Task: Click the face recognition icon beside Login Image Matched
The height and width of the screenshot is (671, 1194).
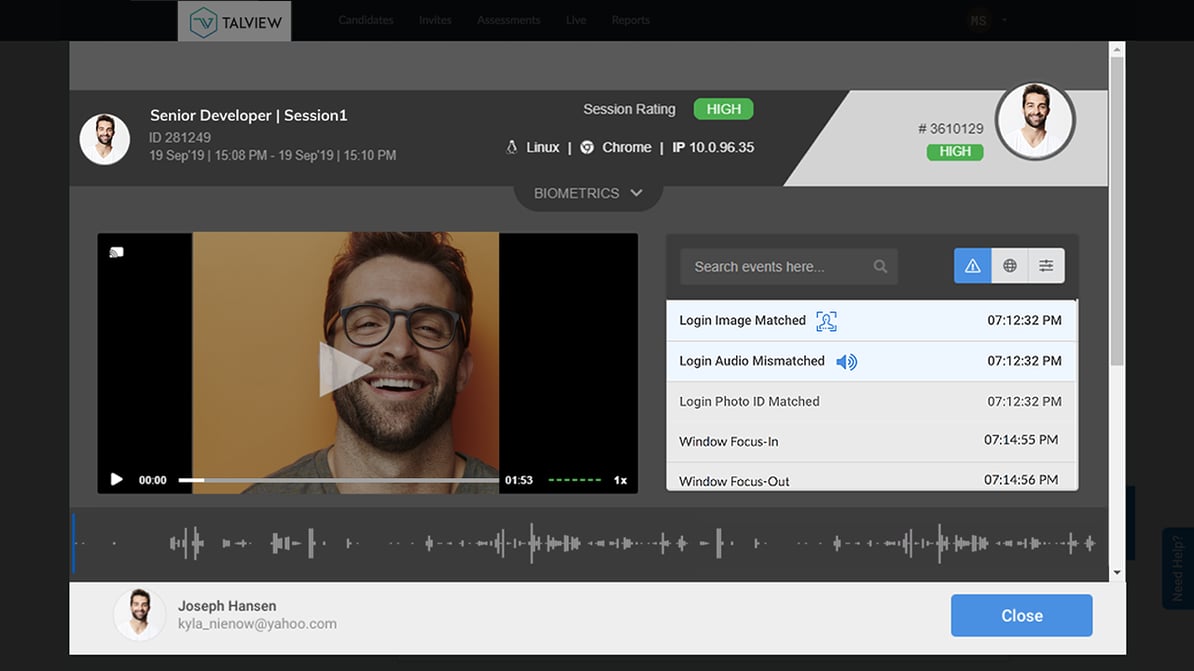Action: pos(826,321)
